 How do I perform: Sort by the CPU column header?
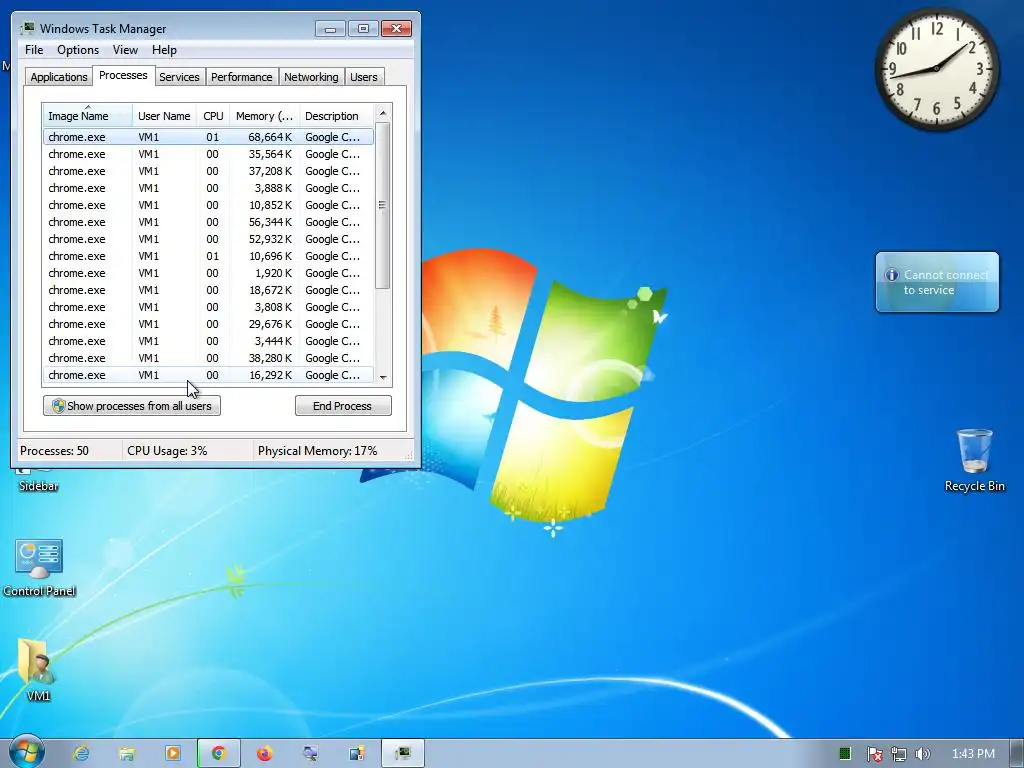(213, 116)
